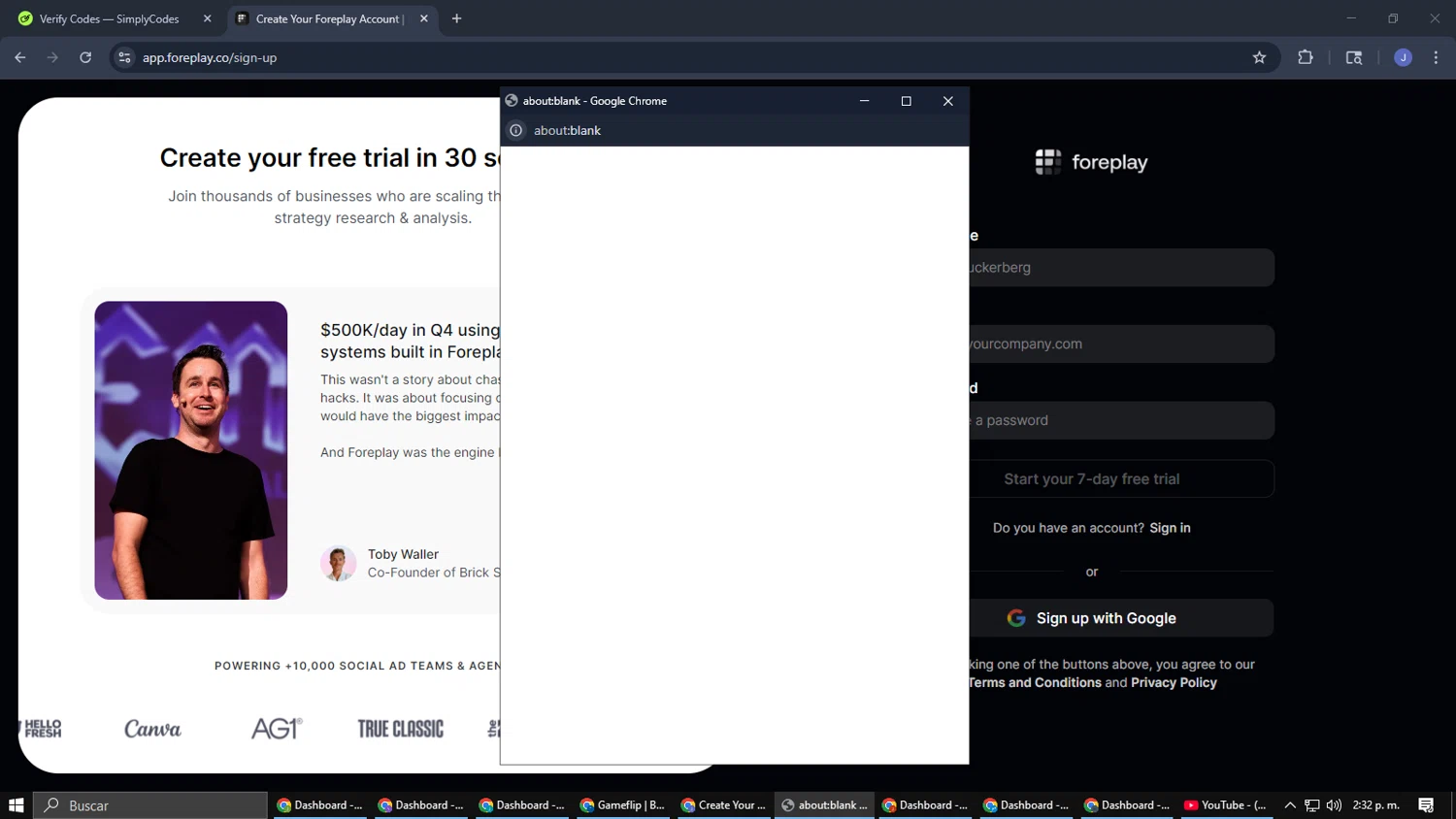The width and height of the screenshot is (1456, 819).
Task: Open a new browser tab
Action: [456, 18]
